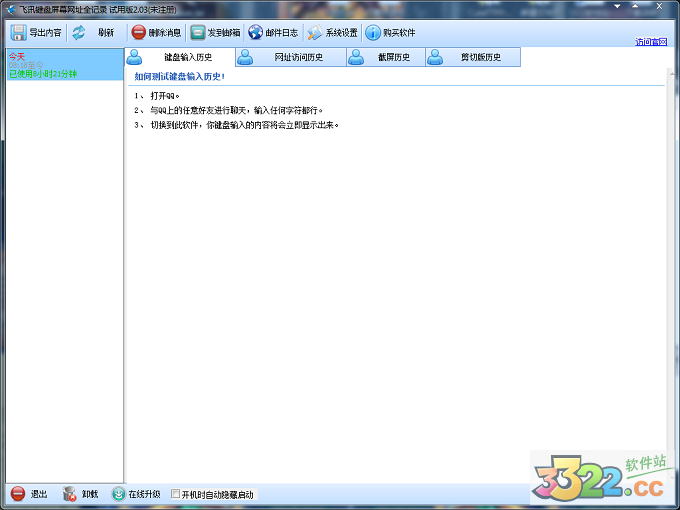
Task: Click the green icon for 在线升级
Action: pos(118,494)
